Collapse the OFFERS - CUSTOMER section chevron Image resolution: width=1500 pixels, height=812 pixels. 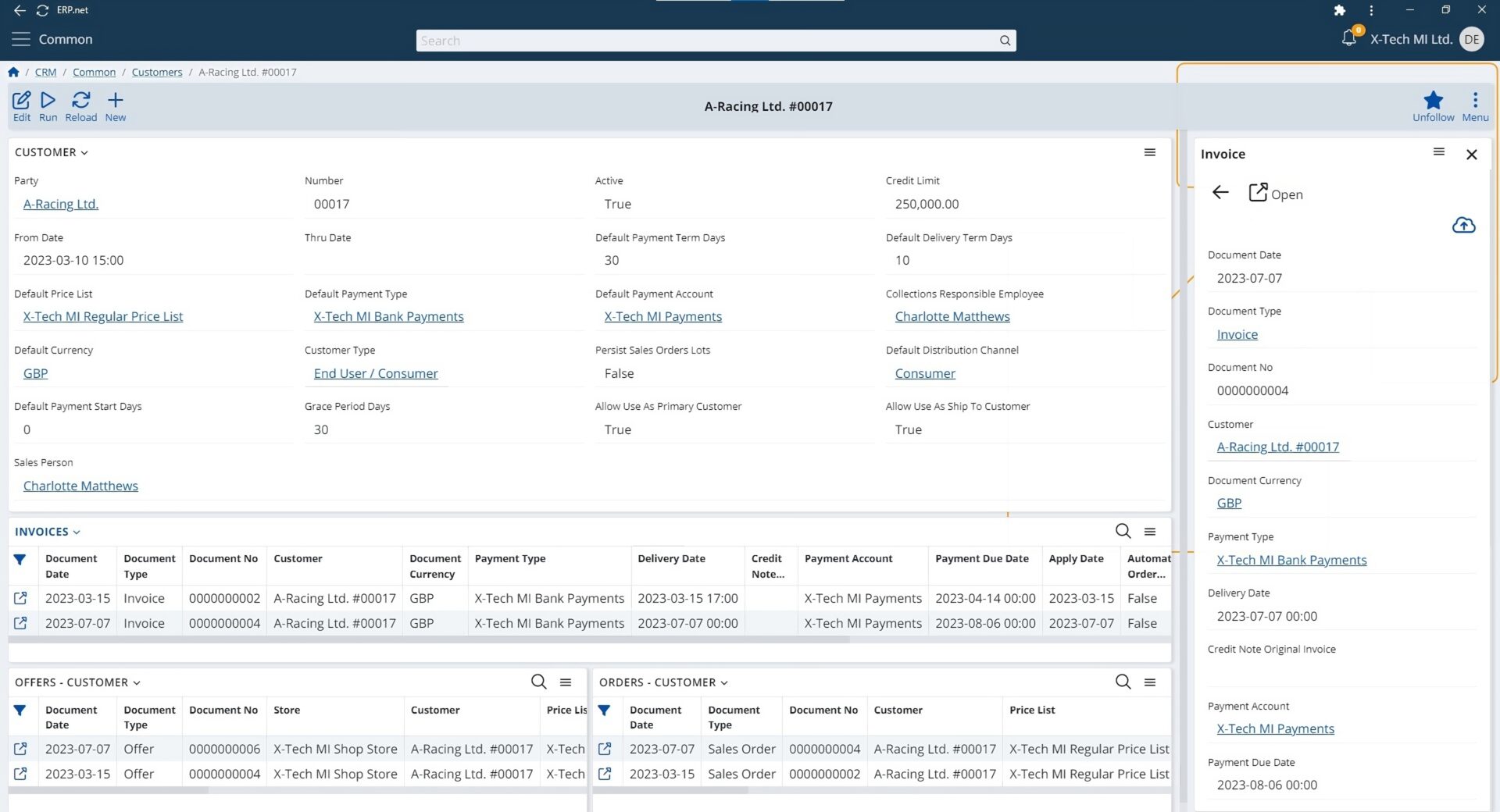click(x=137, y=682)
